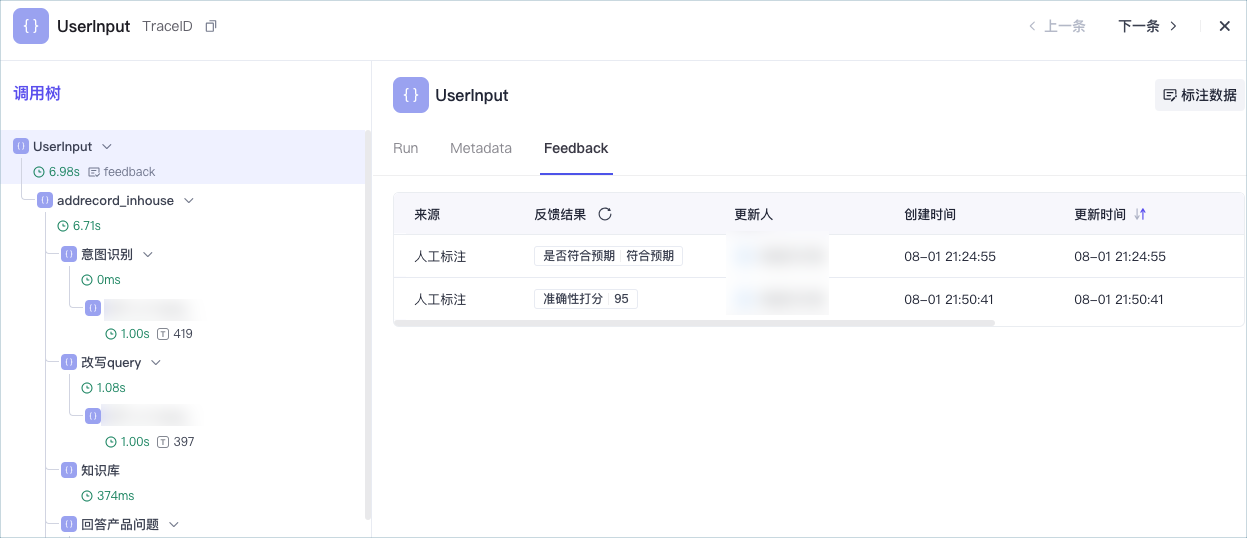Screen dimensions: 1247x538
Task: Click the clock icon next to 6.98s
Action: [39, 172]
